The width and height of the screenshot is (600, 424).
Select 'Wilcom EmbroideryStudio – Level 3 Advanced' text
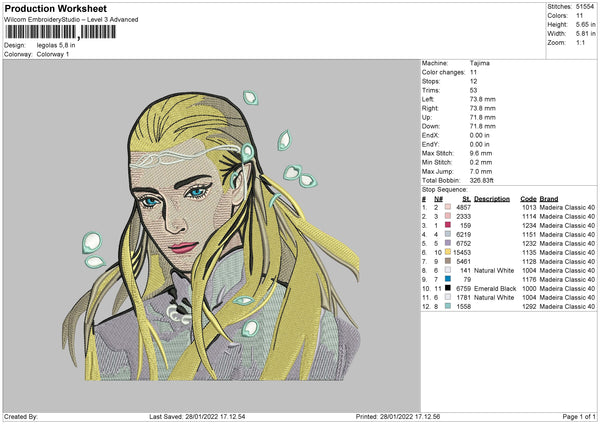[71, 20]
